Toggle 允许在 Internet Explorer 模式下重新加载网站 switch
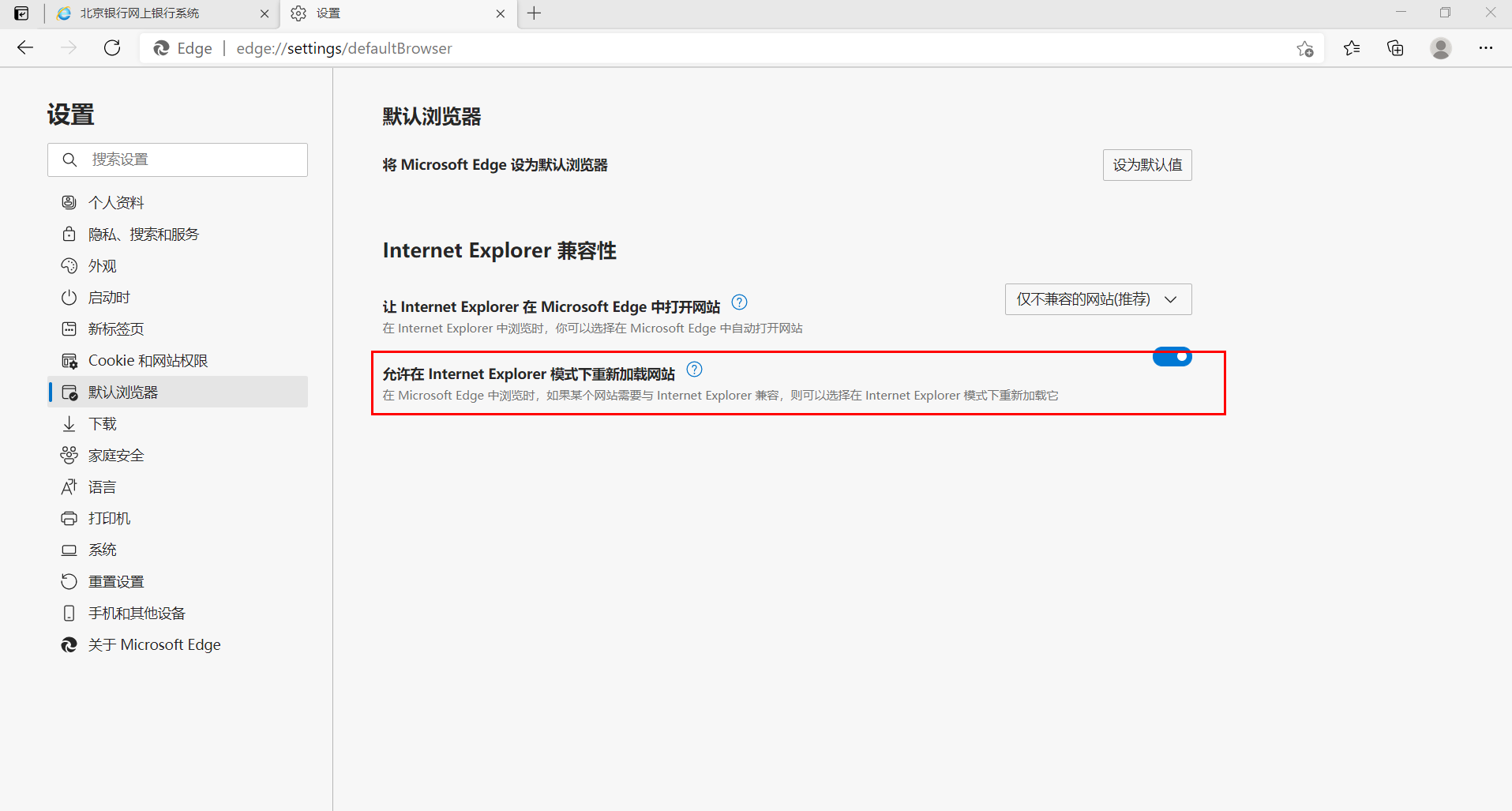Screen dimensions: 1512x811 (1172, 357)
